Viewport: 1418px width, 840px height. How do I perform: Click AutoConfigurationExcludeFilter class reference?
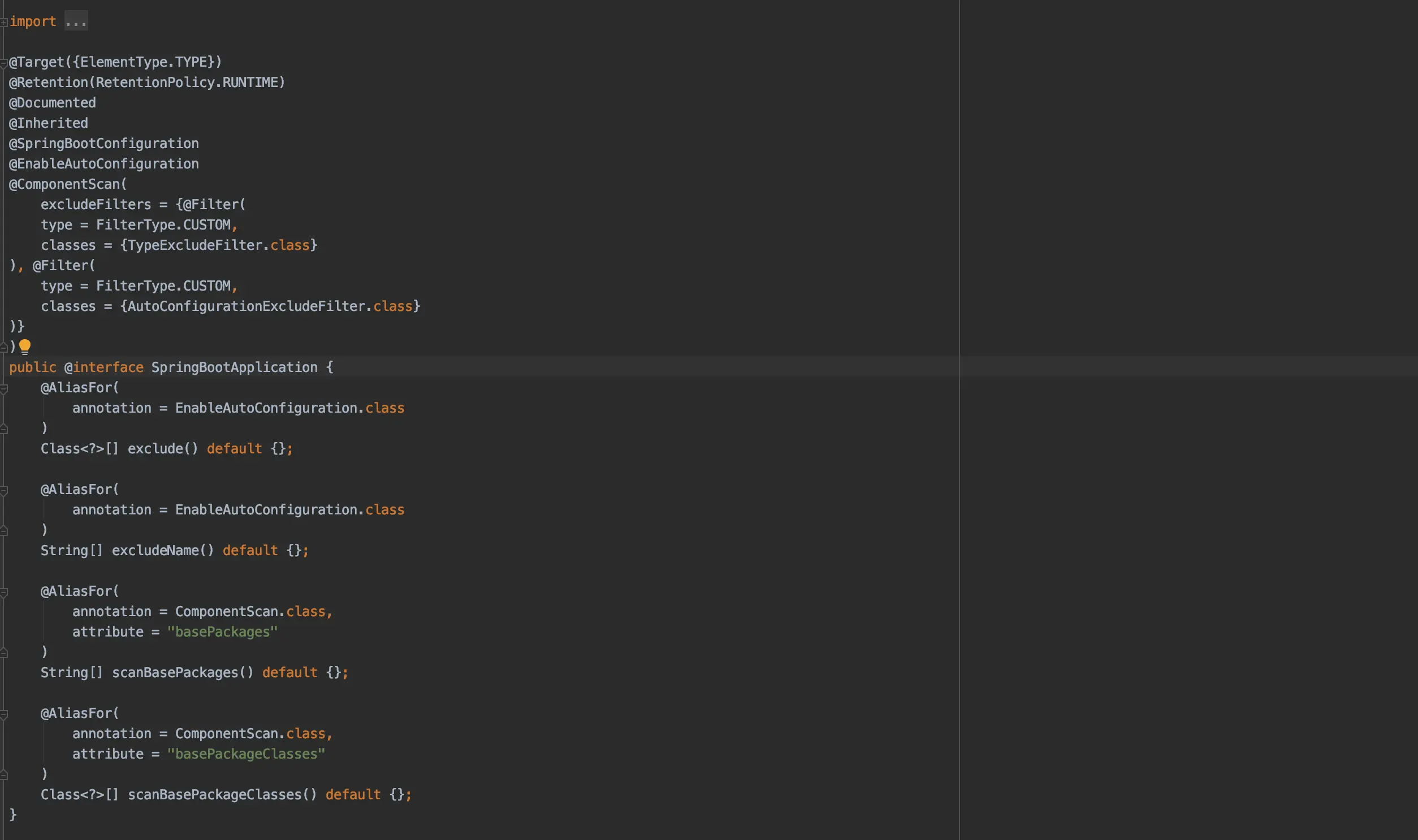click(246, 306)
